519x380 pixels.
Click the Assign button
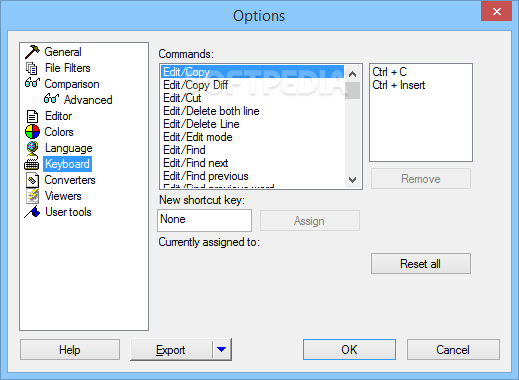pos(310,221)
